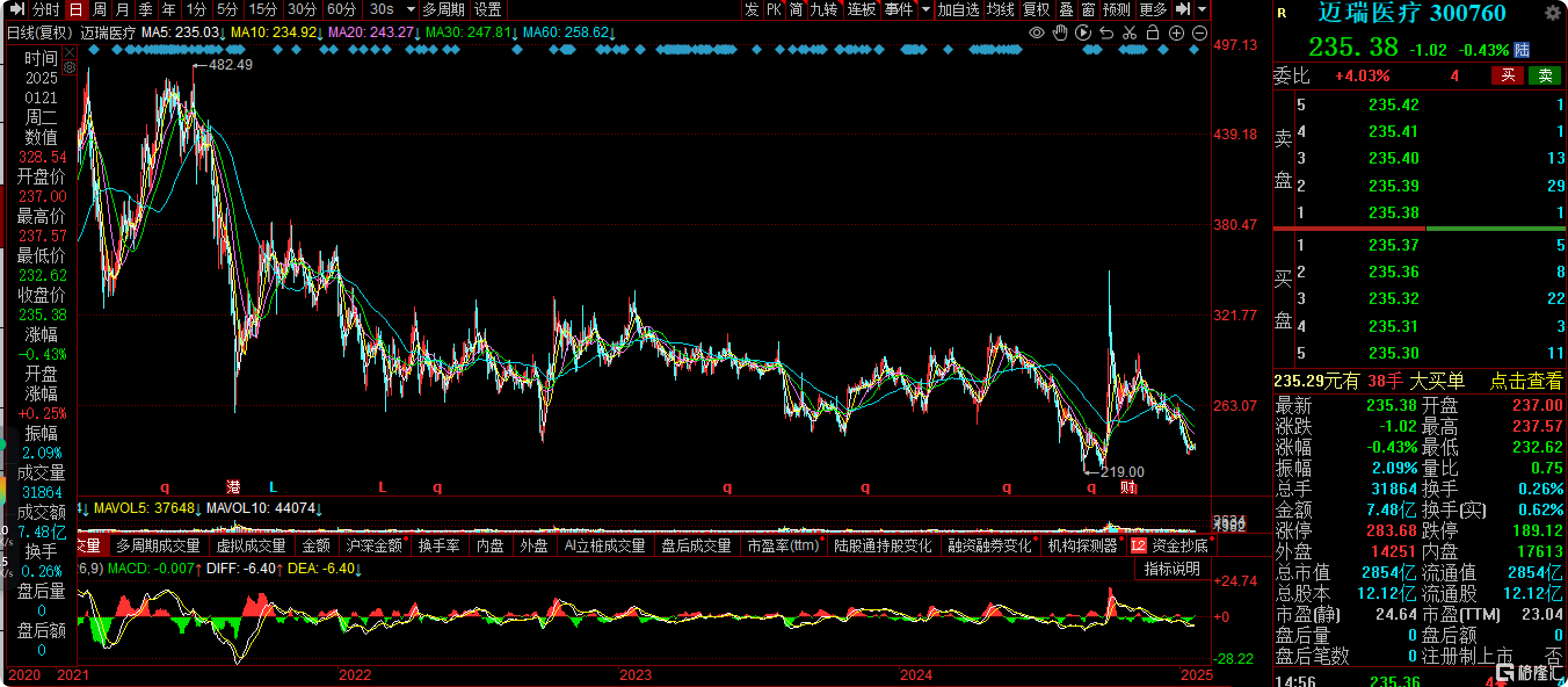Select the 5分 period
This screenshot has width=1568, height=687.
tap(227, 9)
